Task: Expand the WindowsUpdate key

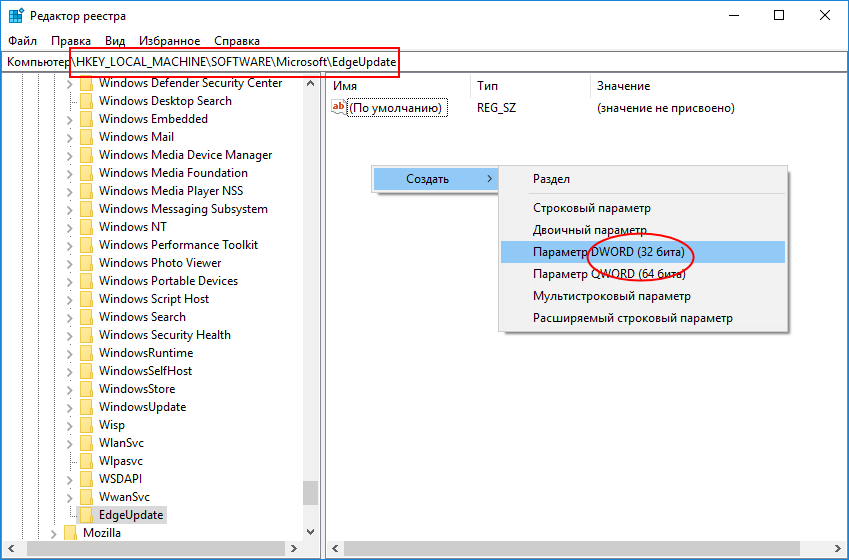Action: coord(69,407)
